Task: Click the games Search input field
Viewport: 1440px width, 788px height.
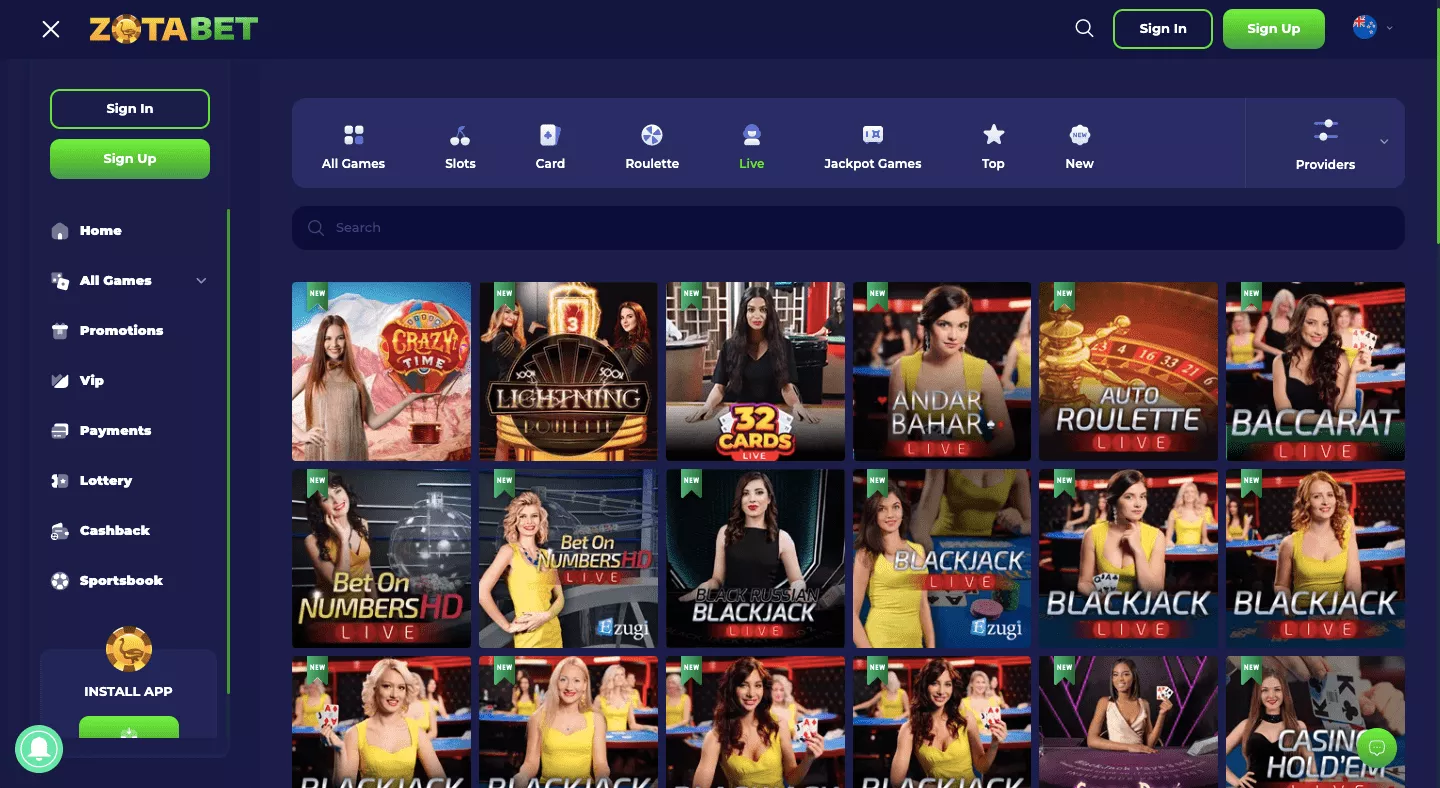Action: click(x=848, y=228)
